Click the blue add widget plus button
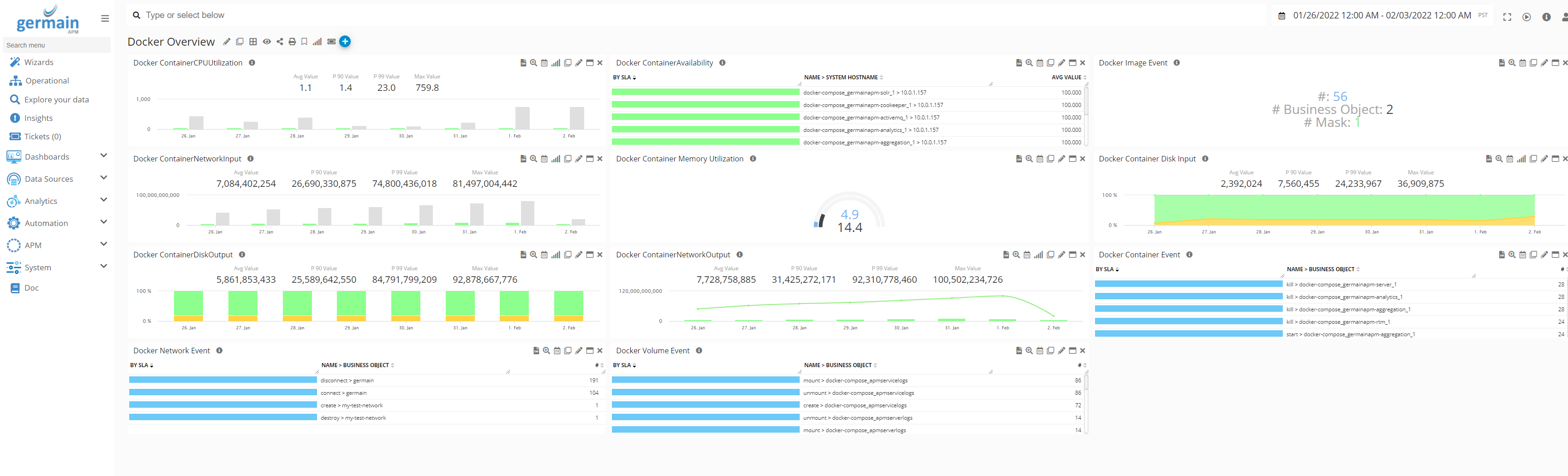1568x476 pixels. [x=345, y=42]
